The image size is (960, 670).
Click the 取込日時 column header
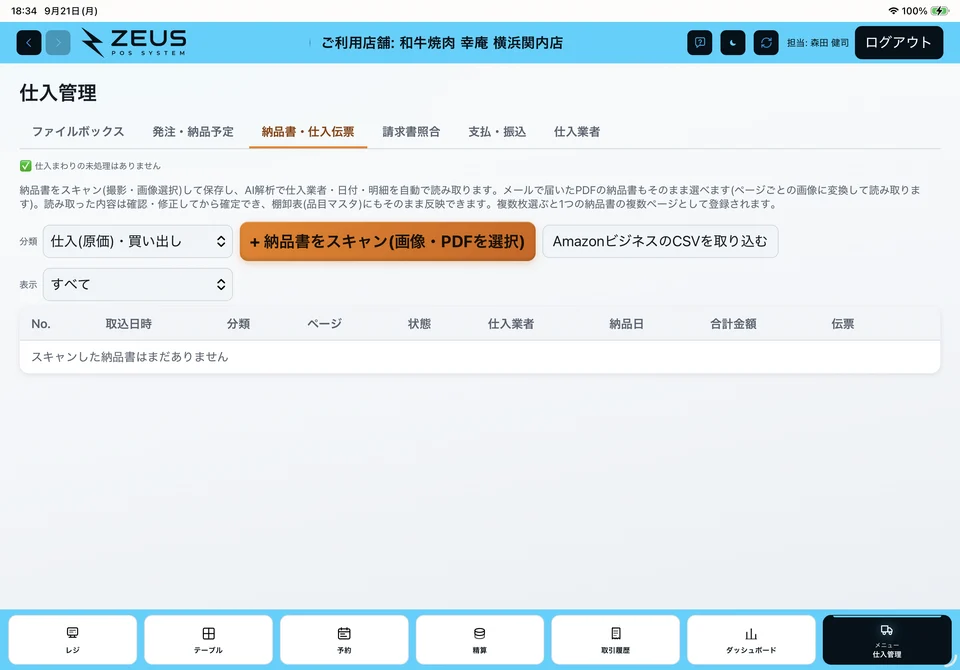point(129,324)
